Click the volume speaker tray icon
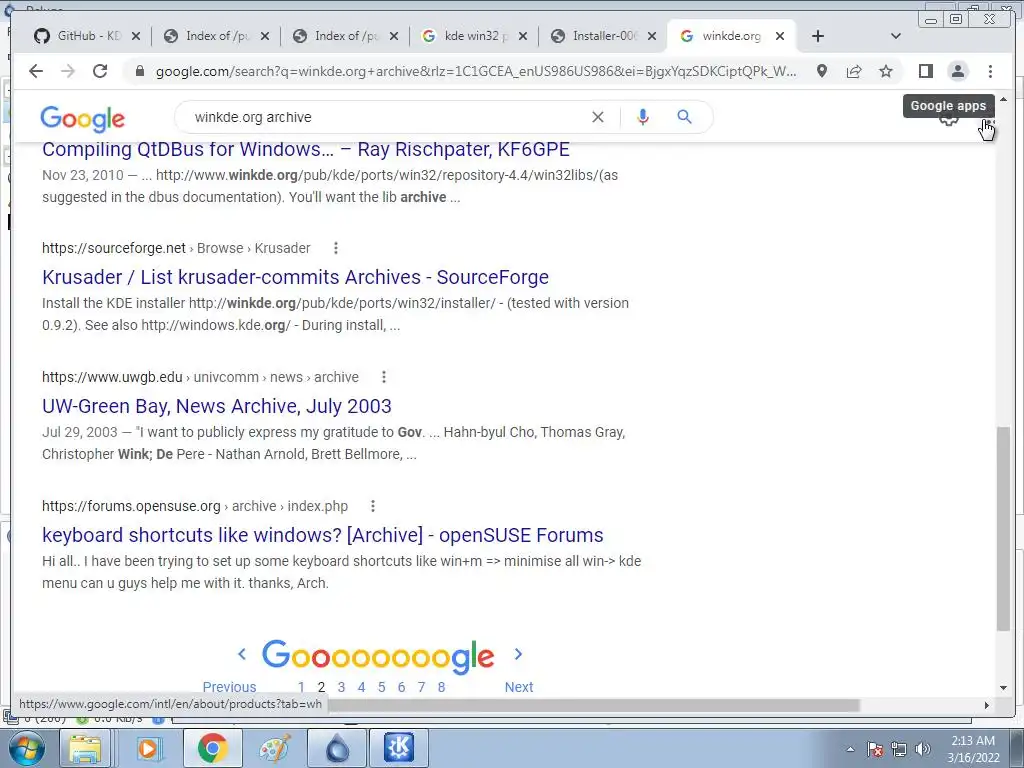Screen dimensions: 1024x768 [x=923, y=750]
